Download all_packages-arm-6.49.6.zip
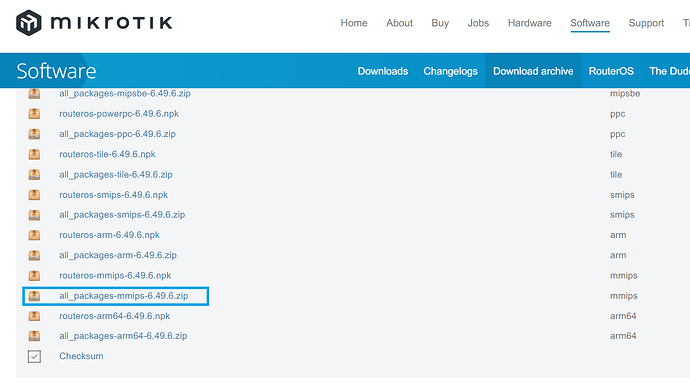Screen dimensions: 690x384 [x=118, y=255]
